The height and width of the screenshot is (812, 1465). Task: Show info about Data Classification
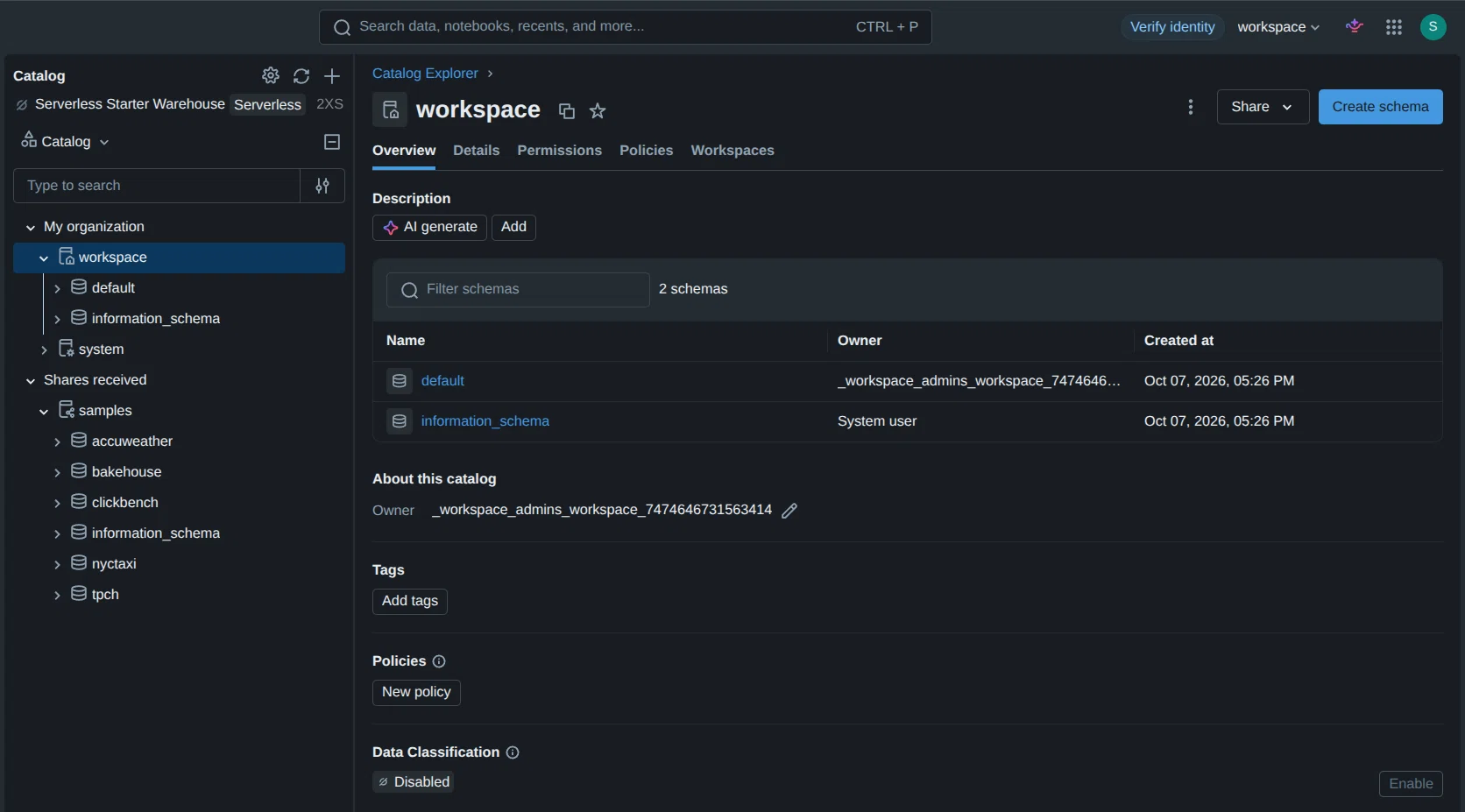[x=513, y=752]
